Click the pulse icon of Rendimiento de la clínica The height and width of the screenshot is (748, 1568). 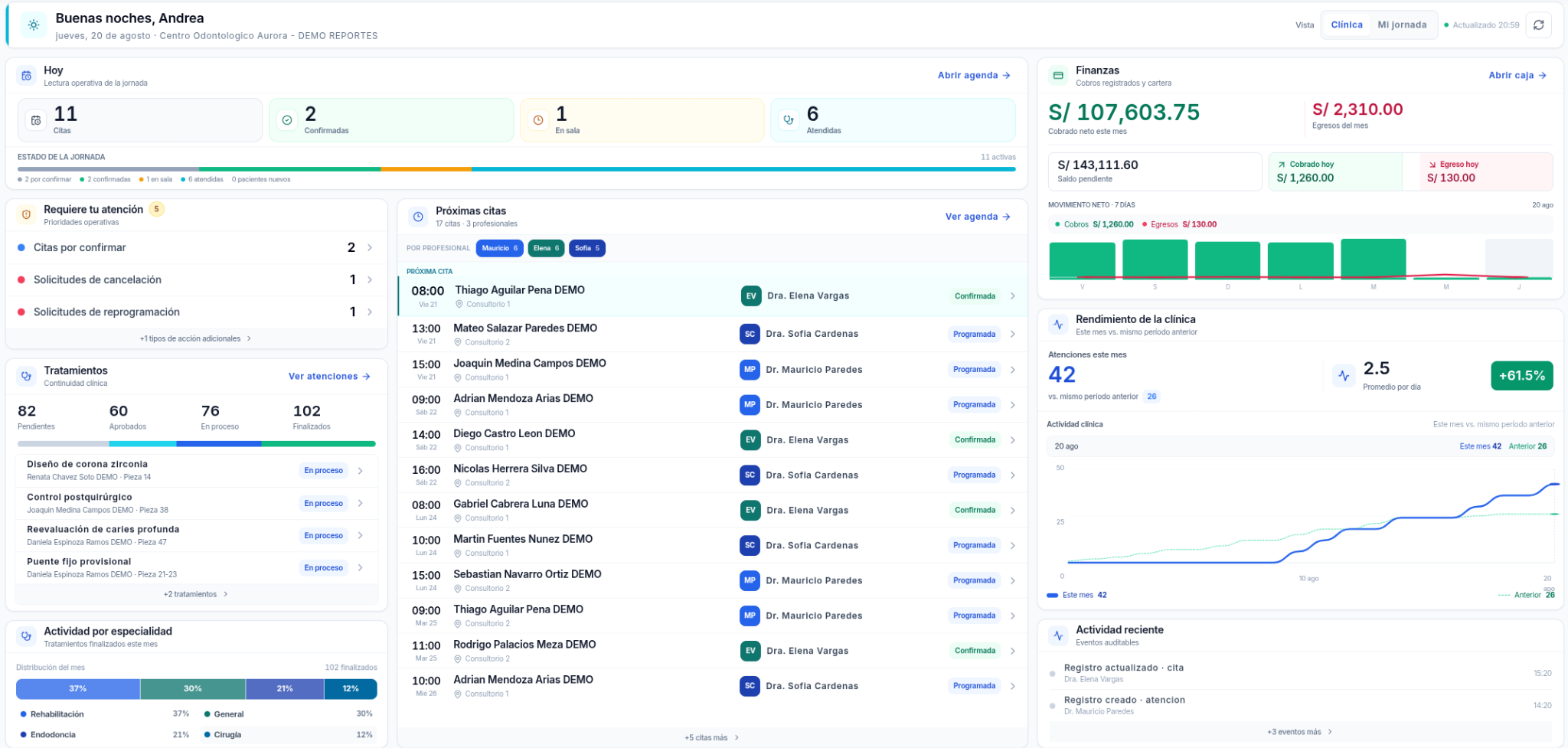1058,325
